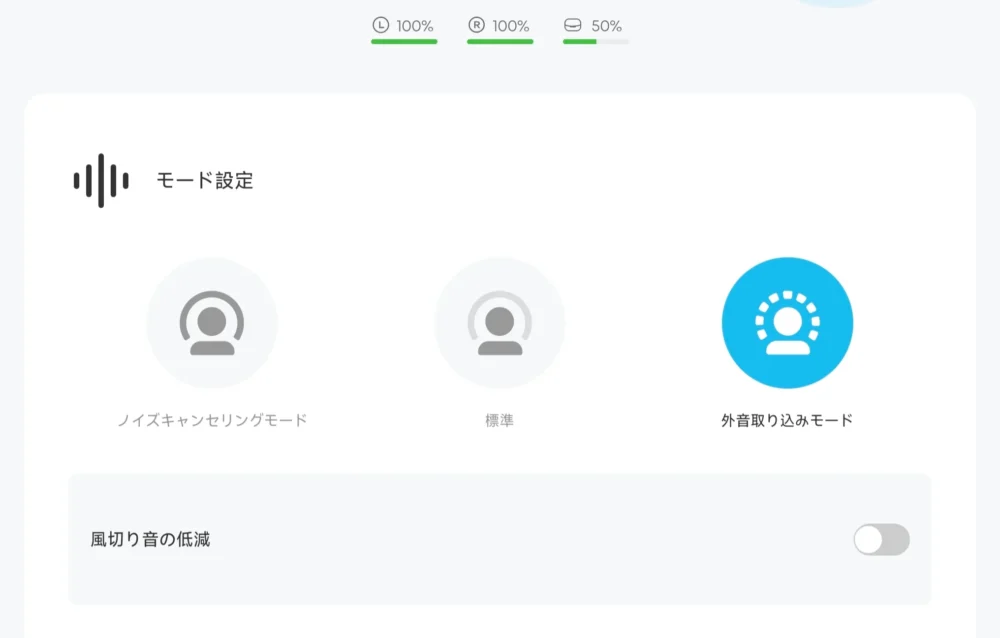Click the ノイズキャンセリングモード text label
Viewport: 1000px width, 638px height.
(x=211, y=421)
